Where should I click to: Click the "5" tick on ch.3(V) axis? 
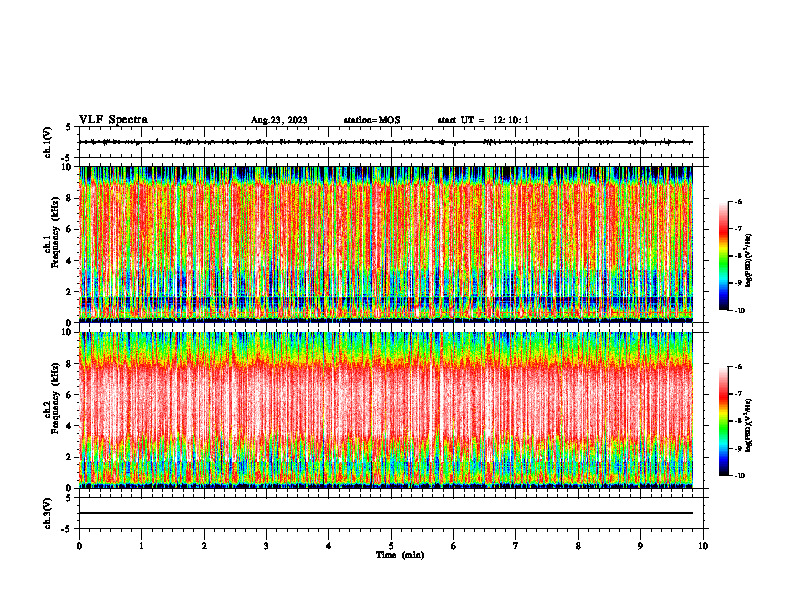point(68,498)
